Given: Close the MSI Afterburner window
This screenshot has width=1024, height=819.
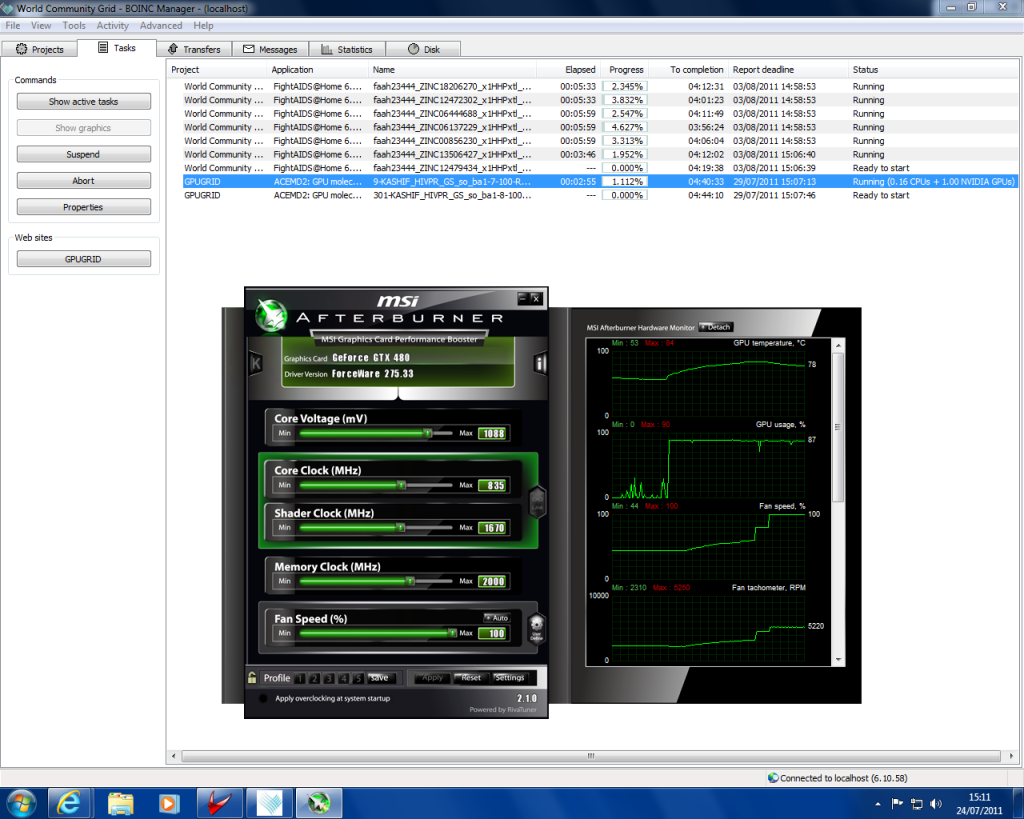Looking at the screenshot, I should [x=536, y=298].
